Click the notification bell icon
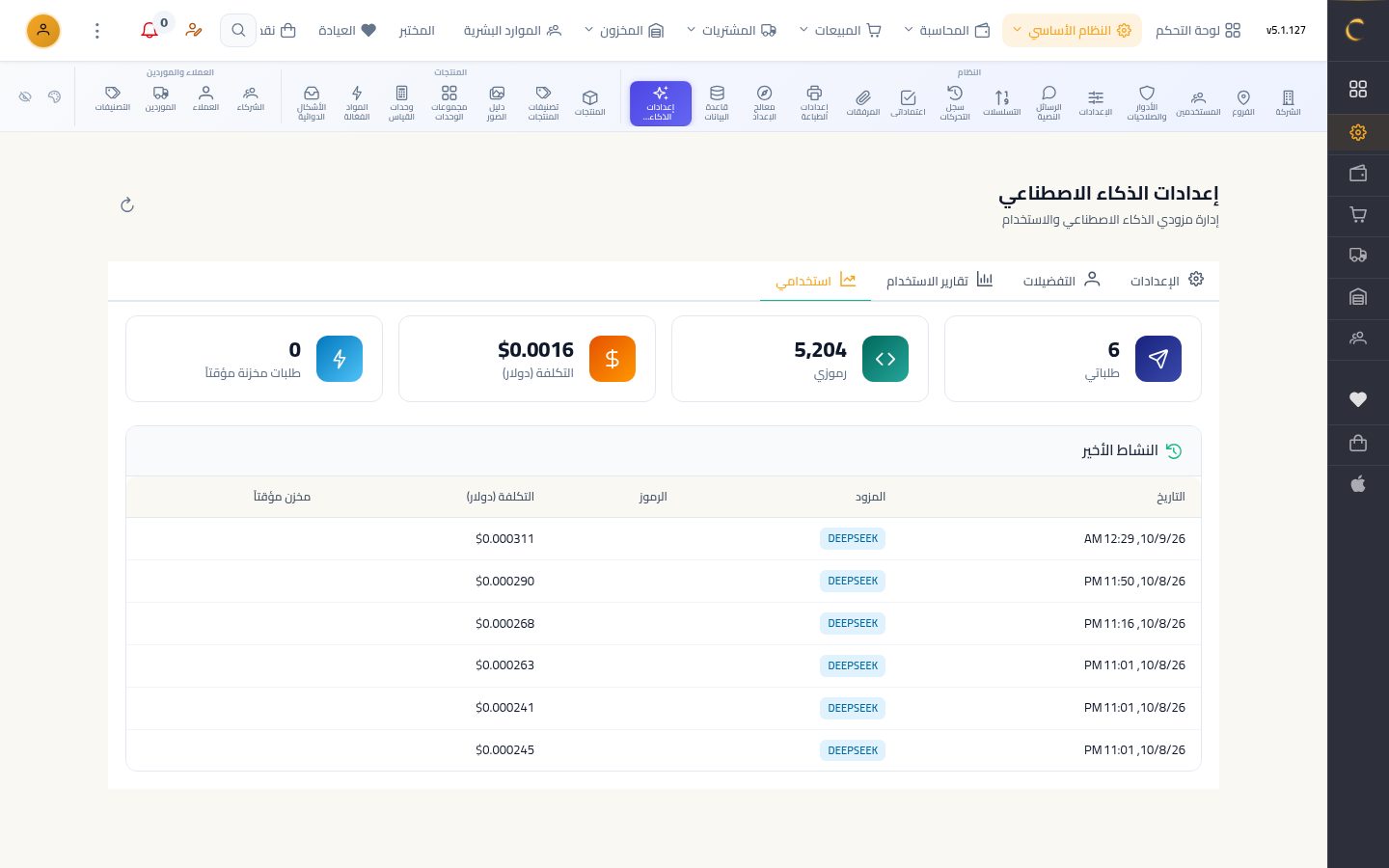1389x868 pixels. coord(150,31)
